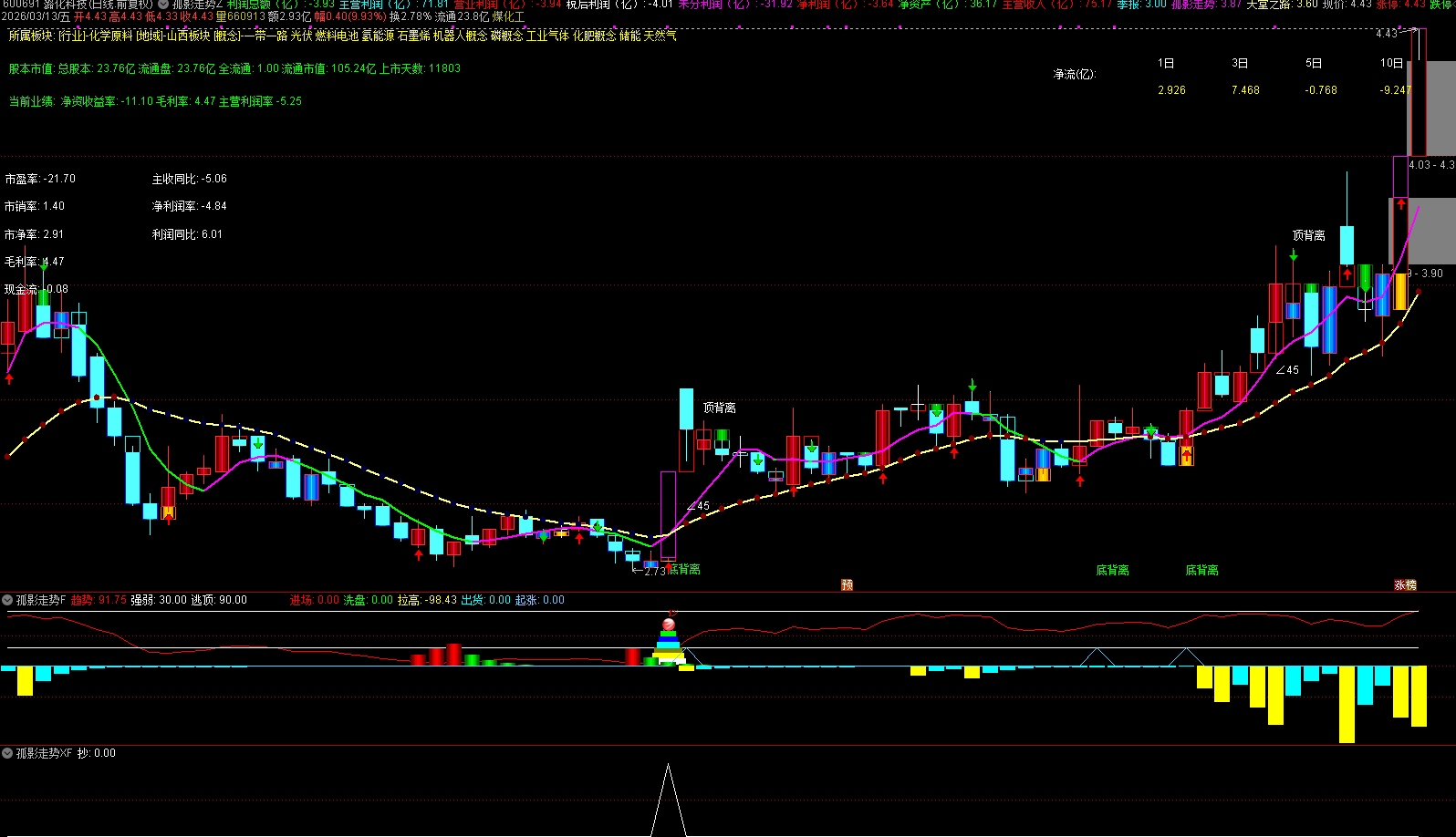
Task: Open the 一带一路 concept link
Action: tap(265, 36)
